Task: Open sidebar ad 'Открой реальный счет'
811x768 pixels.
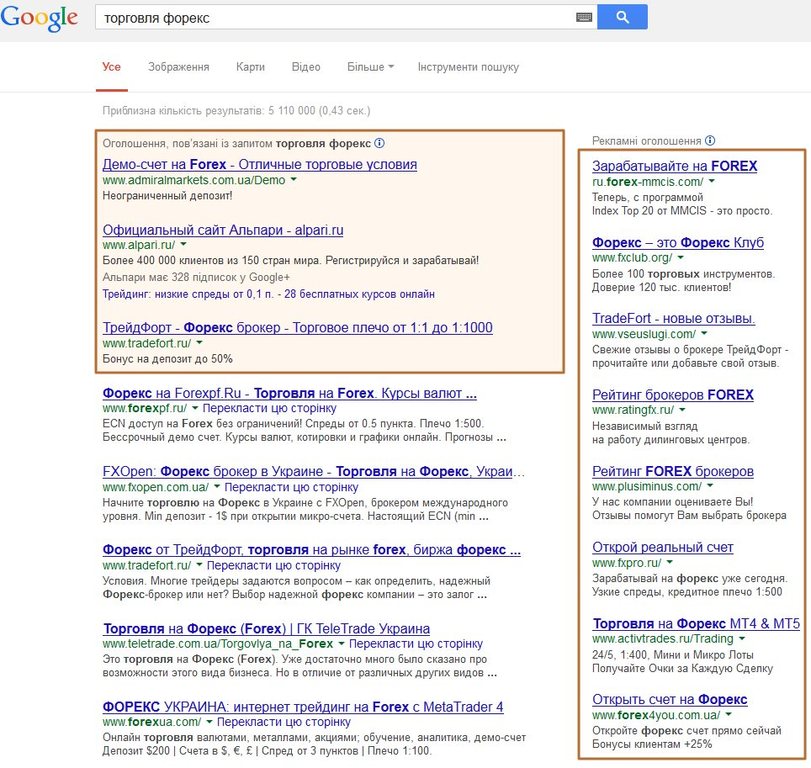Action: (663, 548)
